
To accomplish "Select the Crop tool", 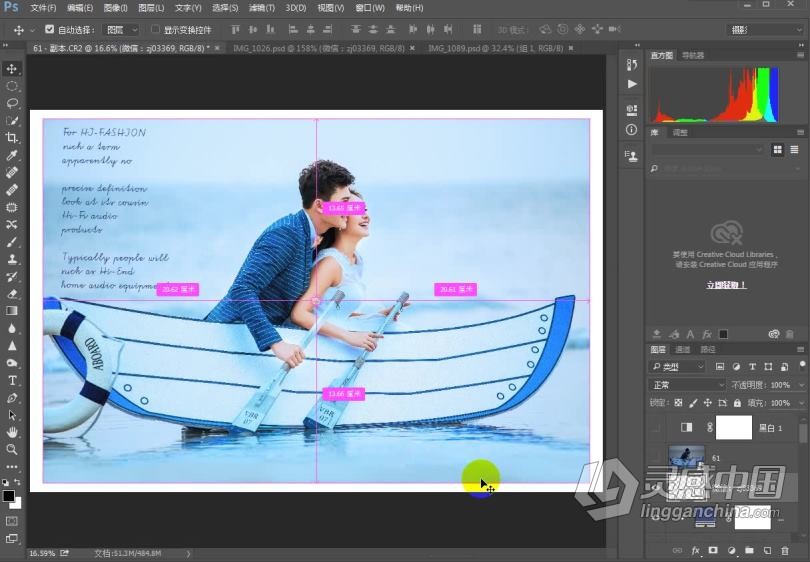I will coord(11,137).
